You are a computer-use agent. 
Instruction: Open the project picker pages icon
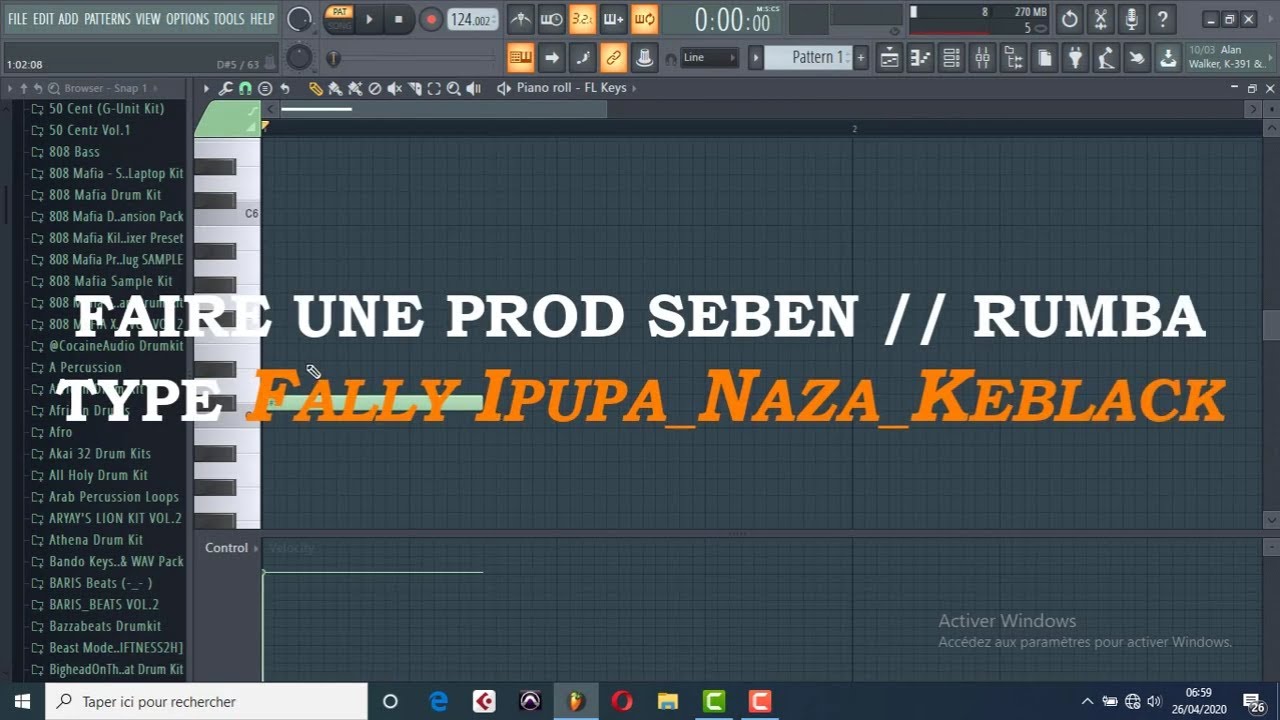pos(1044,58)
